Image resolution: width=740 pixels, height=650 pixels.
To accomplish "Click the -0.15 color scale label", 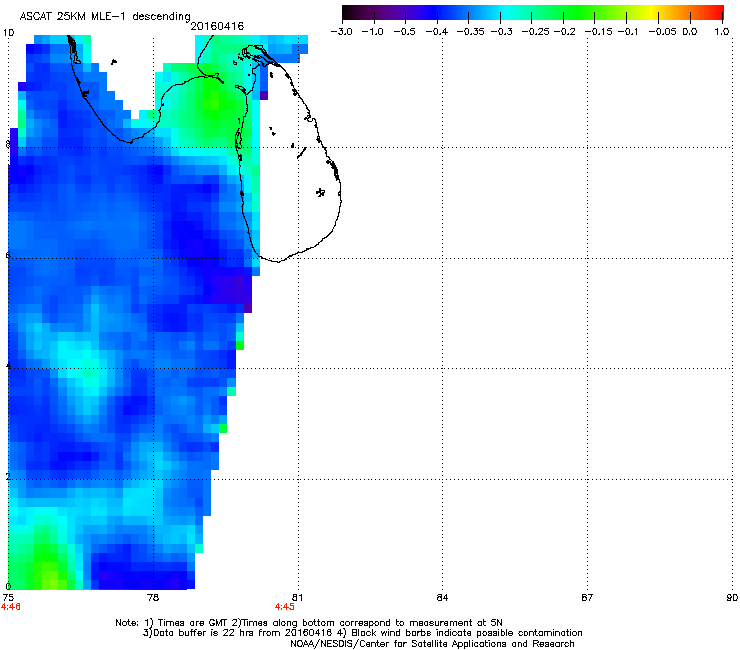I will point(598,32).
